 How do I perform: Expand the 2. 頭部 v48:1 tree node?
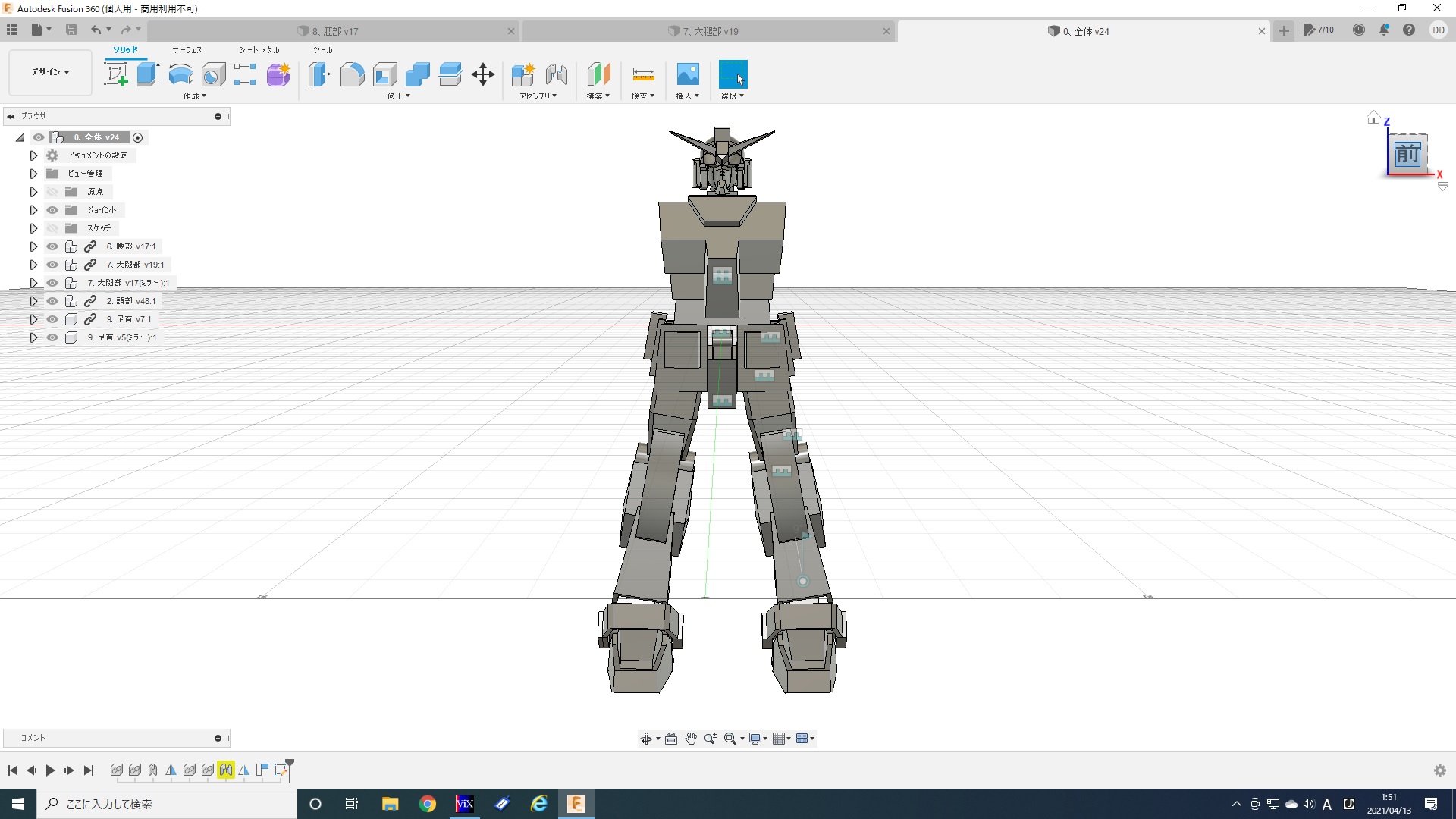point(33,301)
